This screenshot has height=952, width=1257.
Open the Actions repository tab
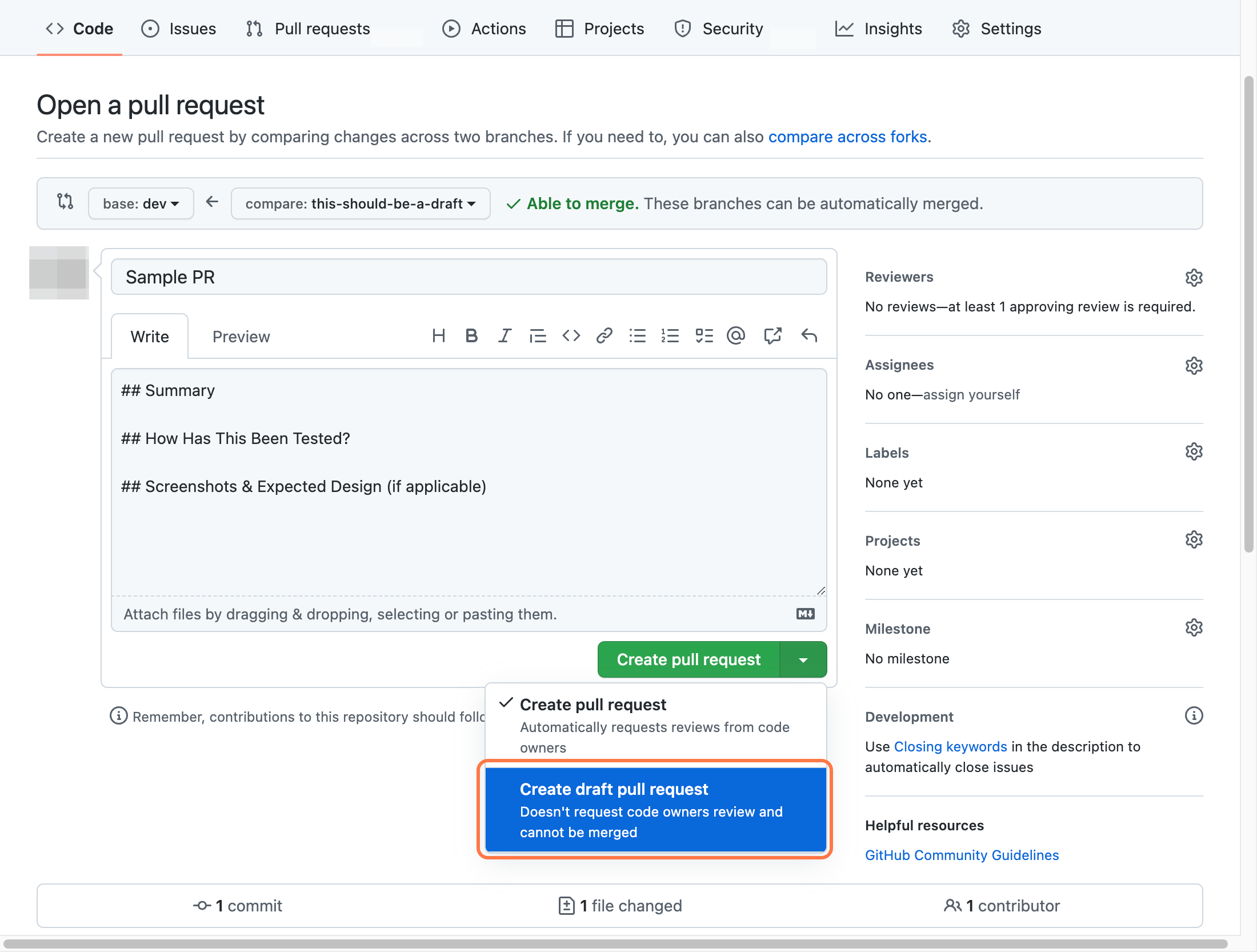point(484,29)
